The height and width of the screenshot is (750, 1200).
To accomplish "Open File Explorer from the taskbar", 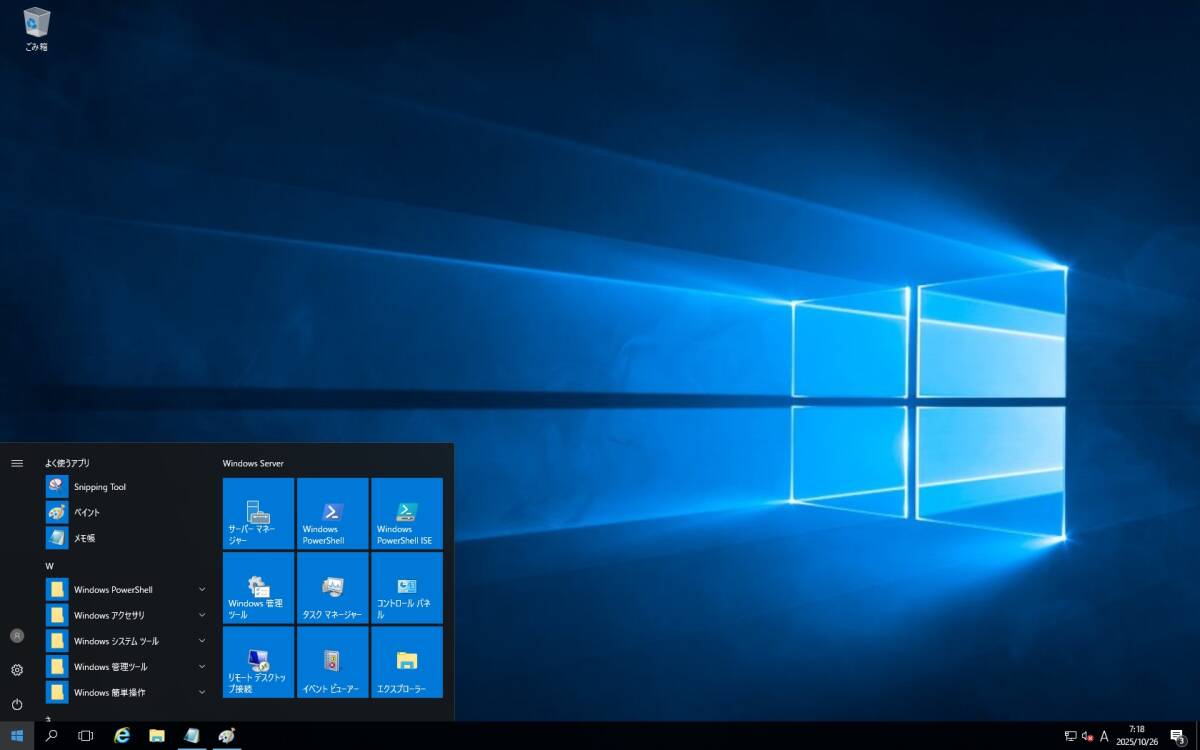I will (157, 736).
